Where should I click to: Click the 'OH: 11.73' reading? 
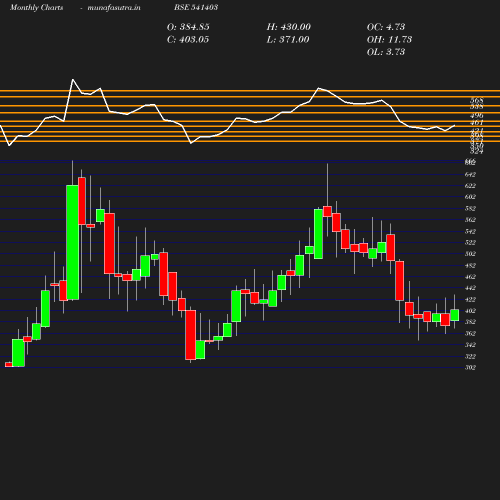pyautogui.click(x=389, y=39)
